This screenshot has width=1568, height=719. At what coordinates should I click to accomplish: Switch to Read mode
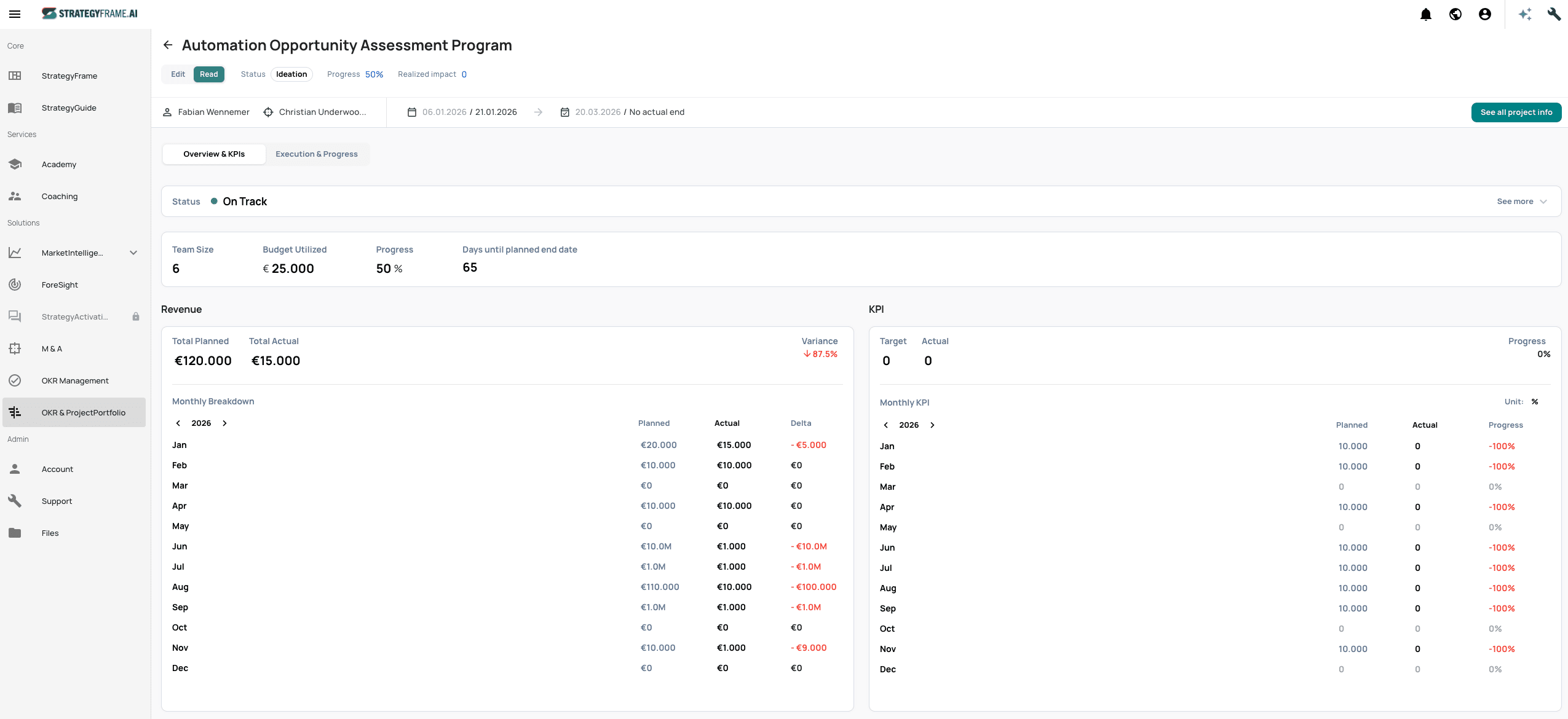click(x=209, y=74)
